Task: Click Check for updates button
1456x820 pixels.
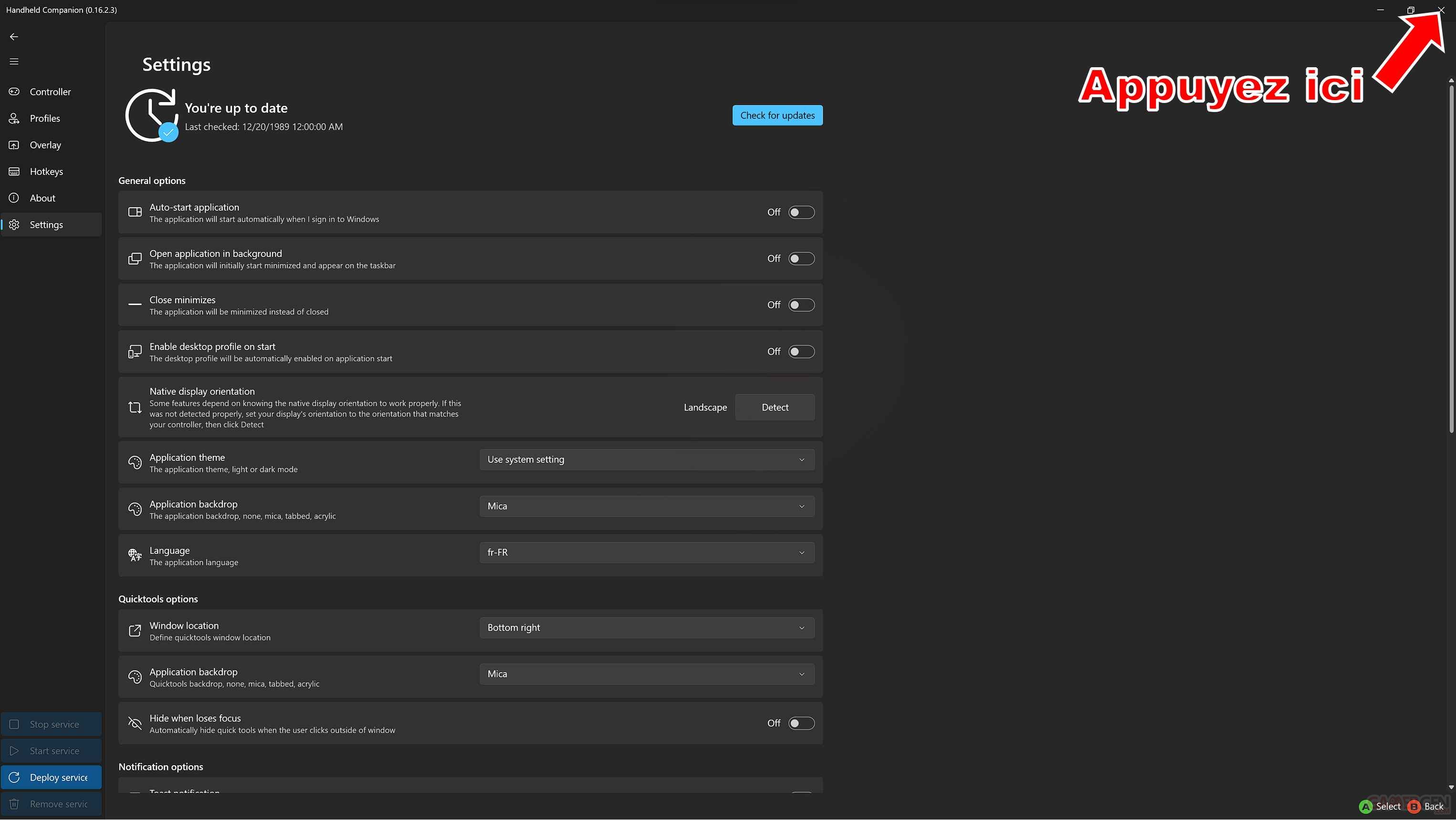Action: [777, 115]
